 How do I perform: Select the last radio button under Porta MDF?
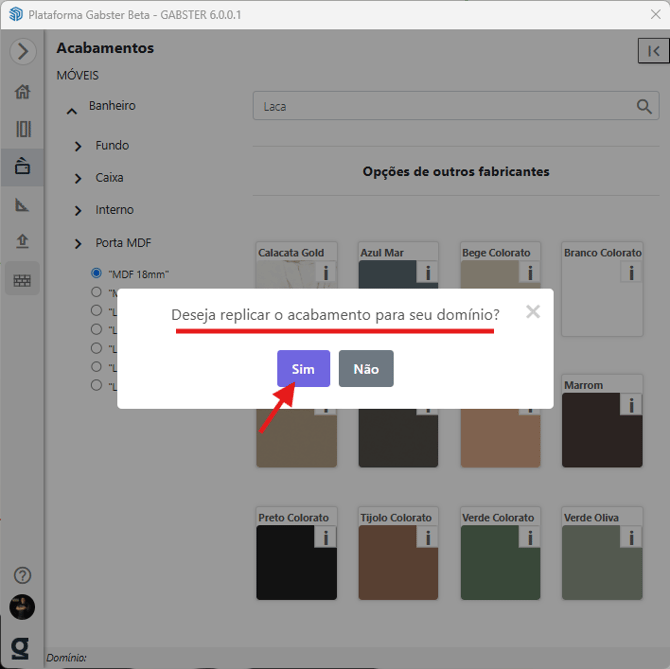coord(96,385)
